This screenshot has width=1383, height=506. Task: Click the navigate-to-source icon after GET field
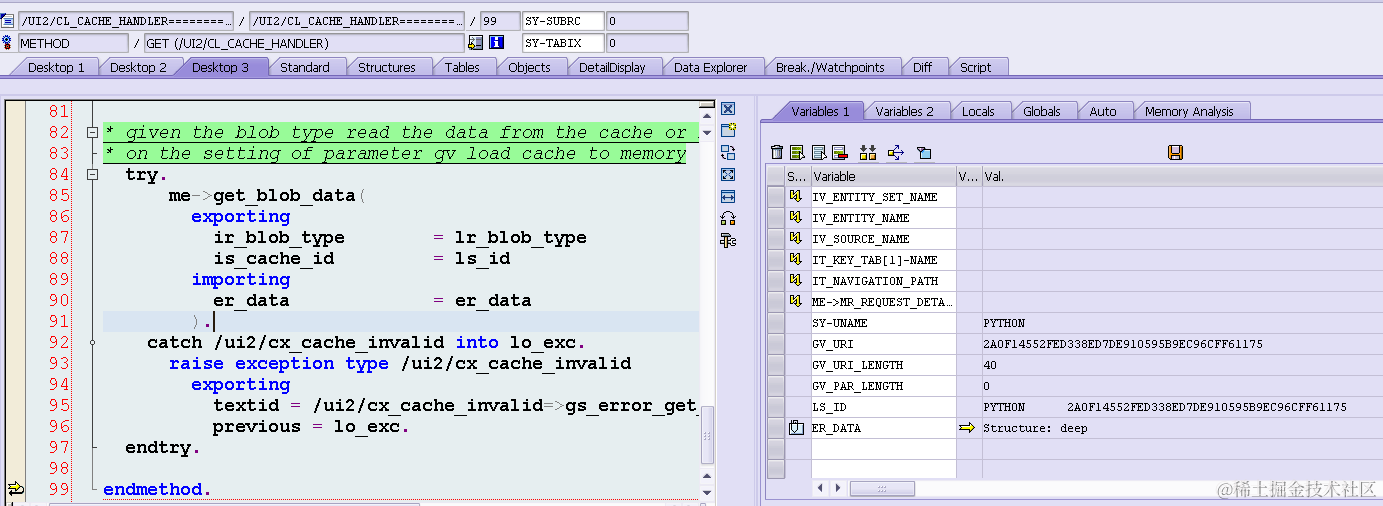click(475, 43)
